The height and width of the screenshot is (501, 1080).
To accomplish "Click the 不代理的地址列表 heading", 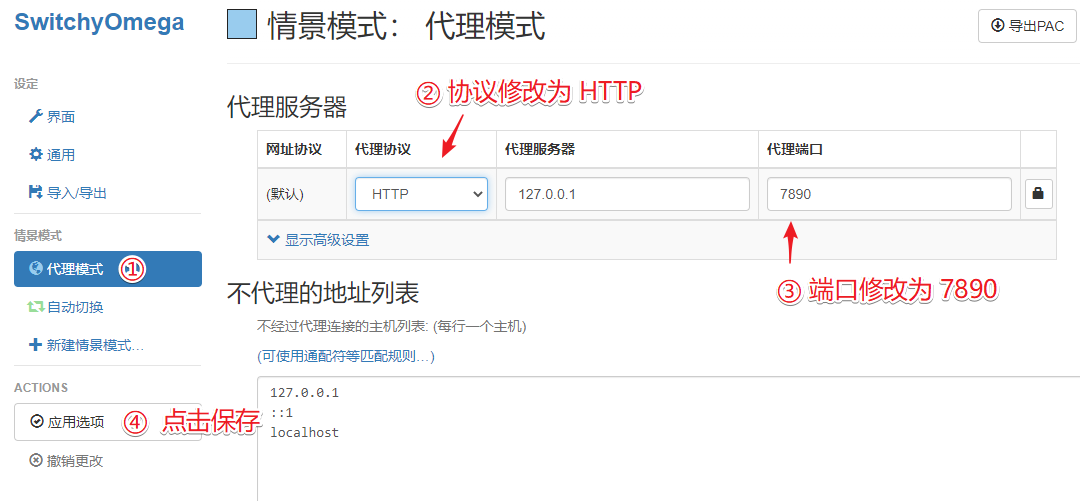I will 323,294.
